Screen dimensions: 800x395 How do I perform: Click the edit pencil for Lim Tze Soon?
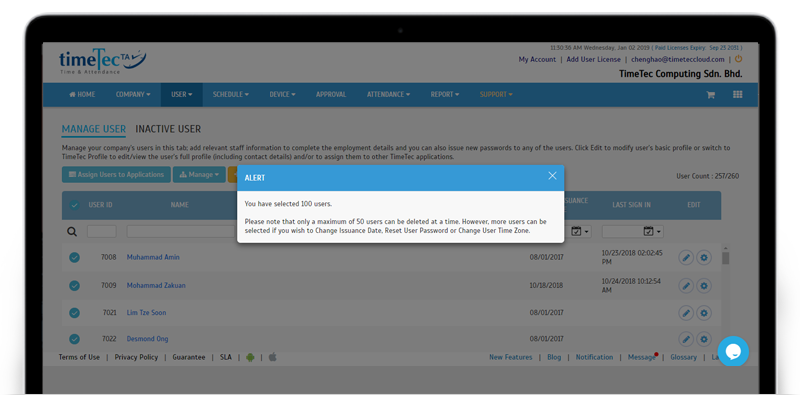686,313
